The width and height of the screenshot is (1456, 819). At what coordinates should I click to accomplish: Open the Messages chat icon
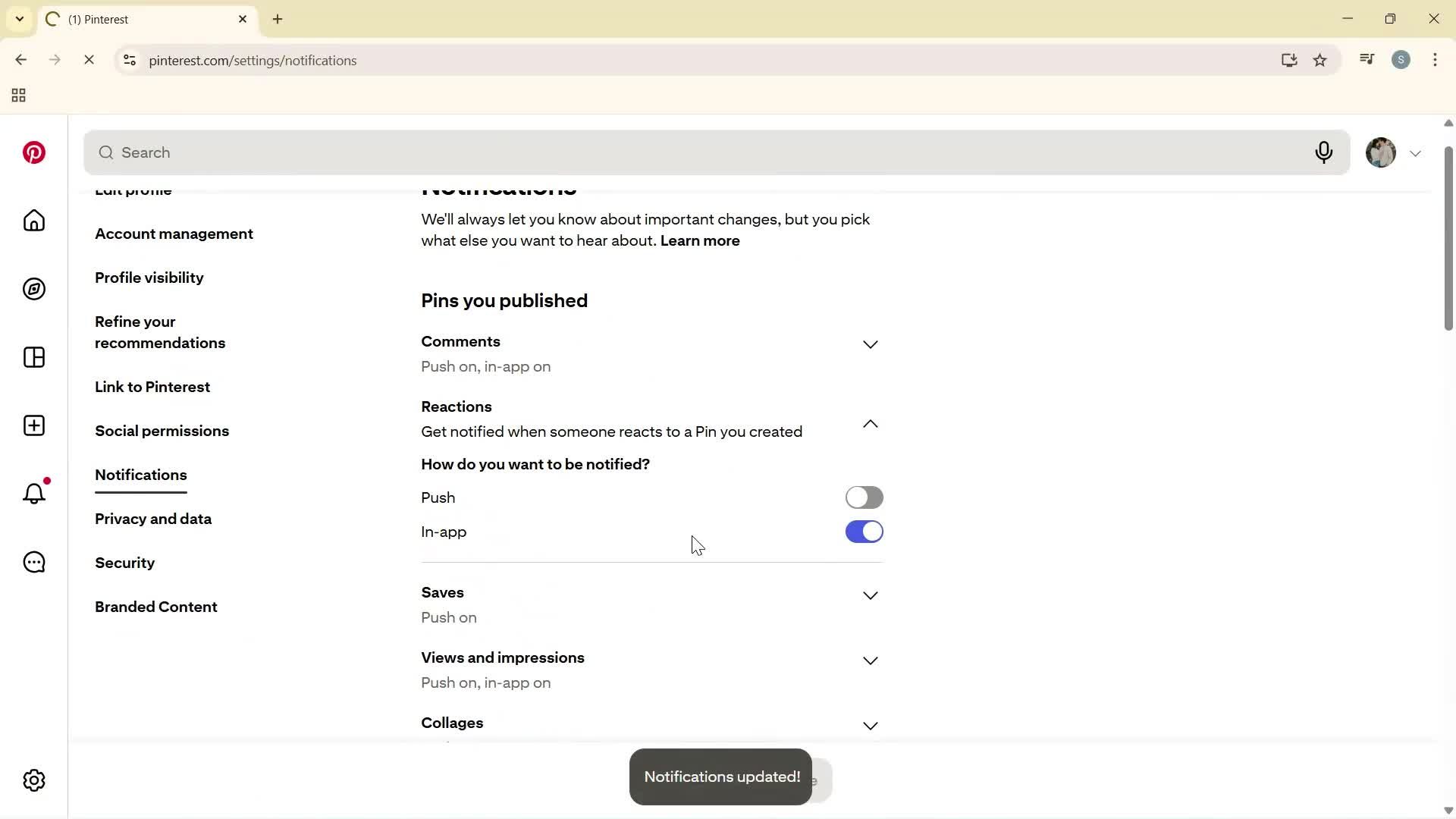(33, 562)
